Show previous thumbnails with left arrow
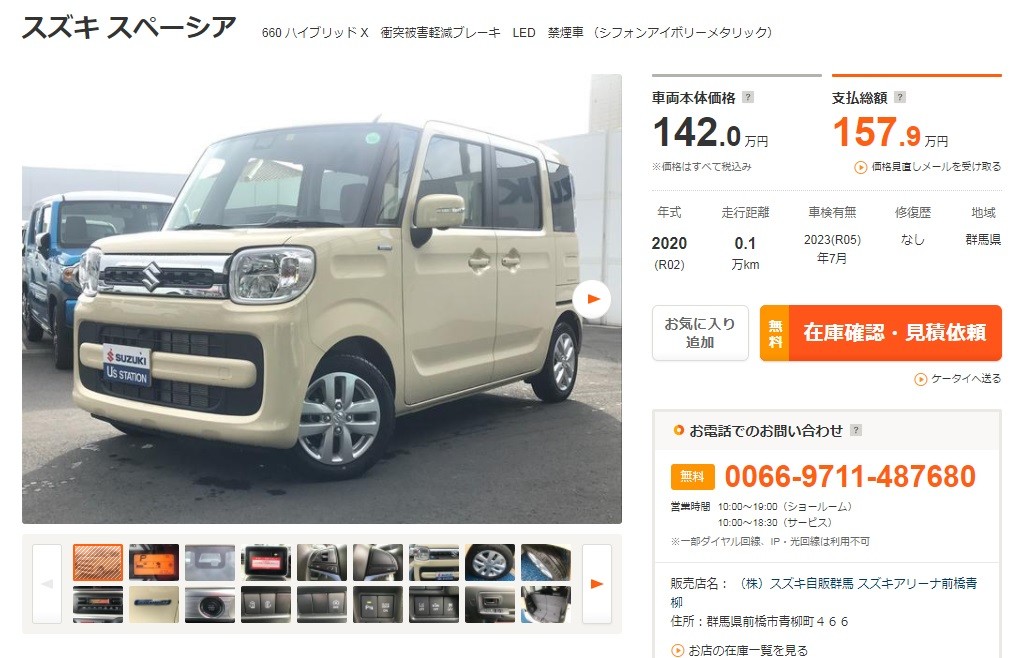This screenshot has height=658, width=1012. pyautogui.click(x=47, y=584)
